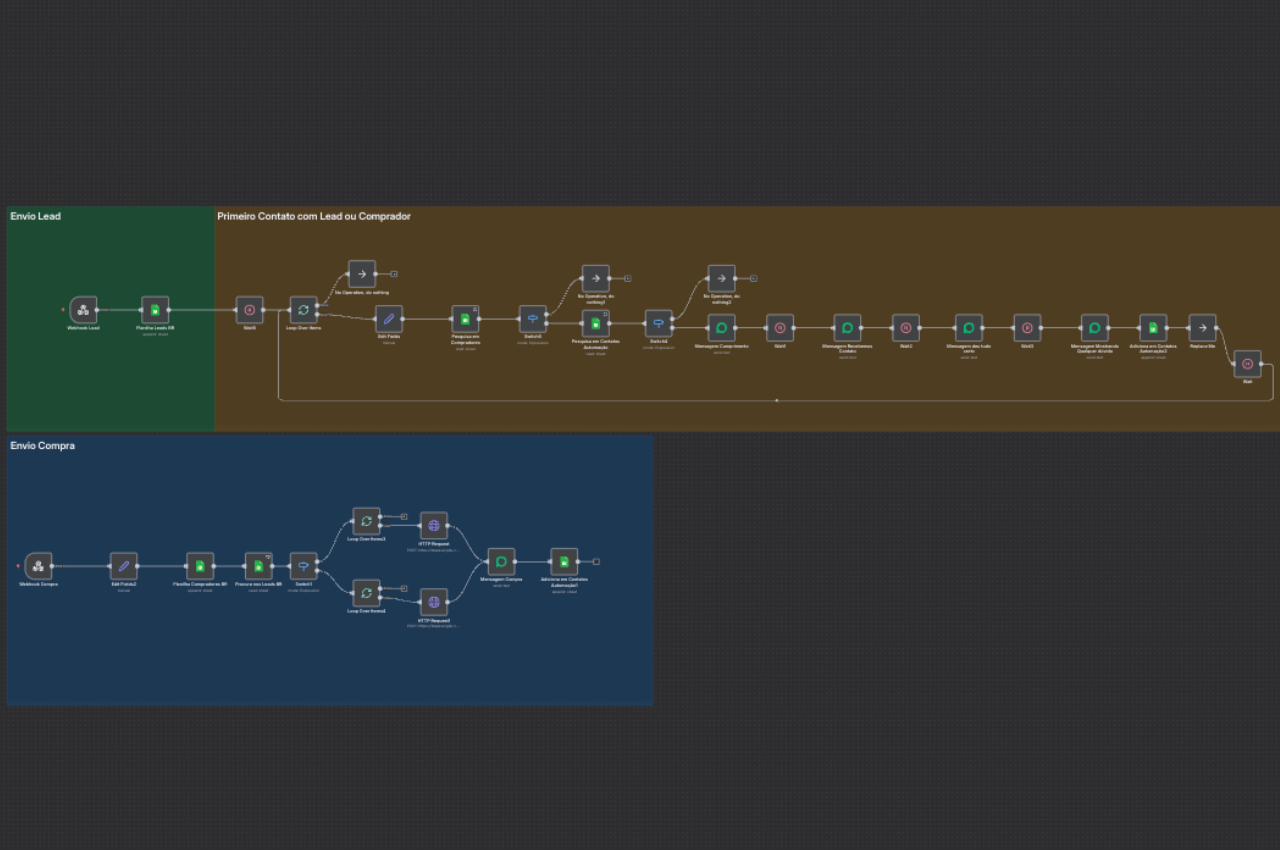The height and width of the screenshot is (850, 1280).
Task: Select the Envio Compra sticky note title
Action: (43, 445)
